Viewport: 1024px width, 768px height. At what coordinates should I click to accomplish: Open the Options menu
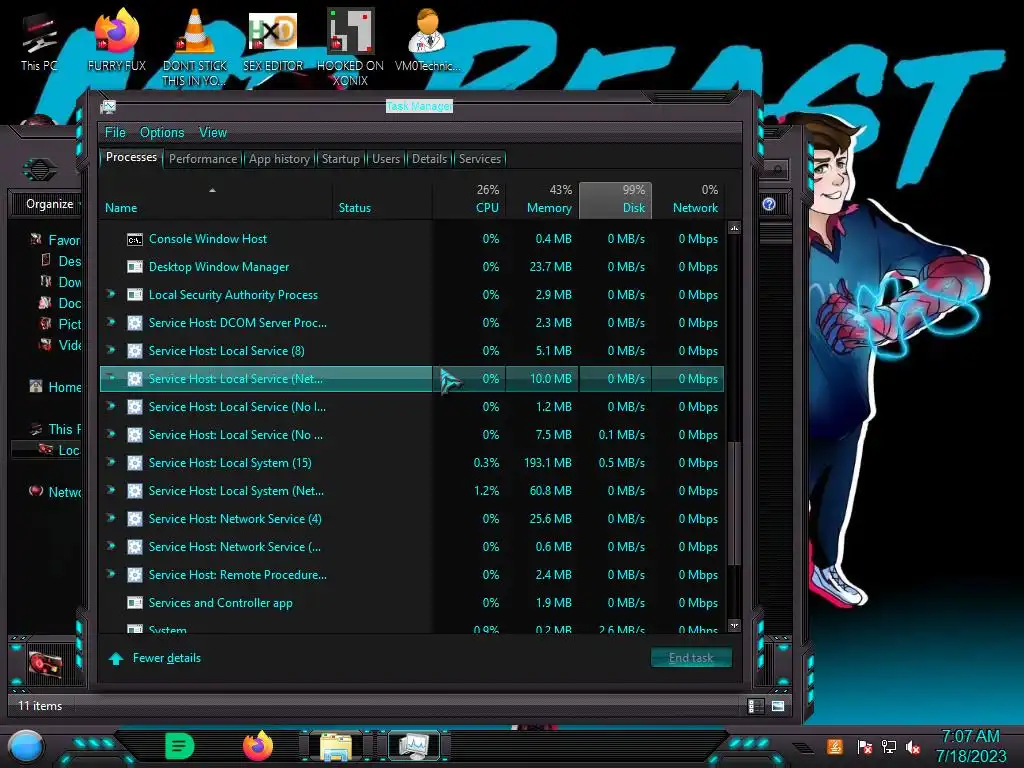162,133
